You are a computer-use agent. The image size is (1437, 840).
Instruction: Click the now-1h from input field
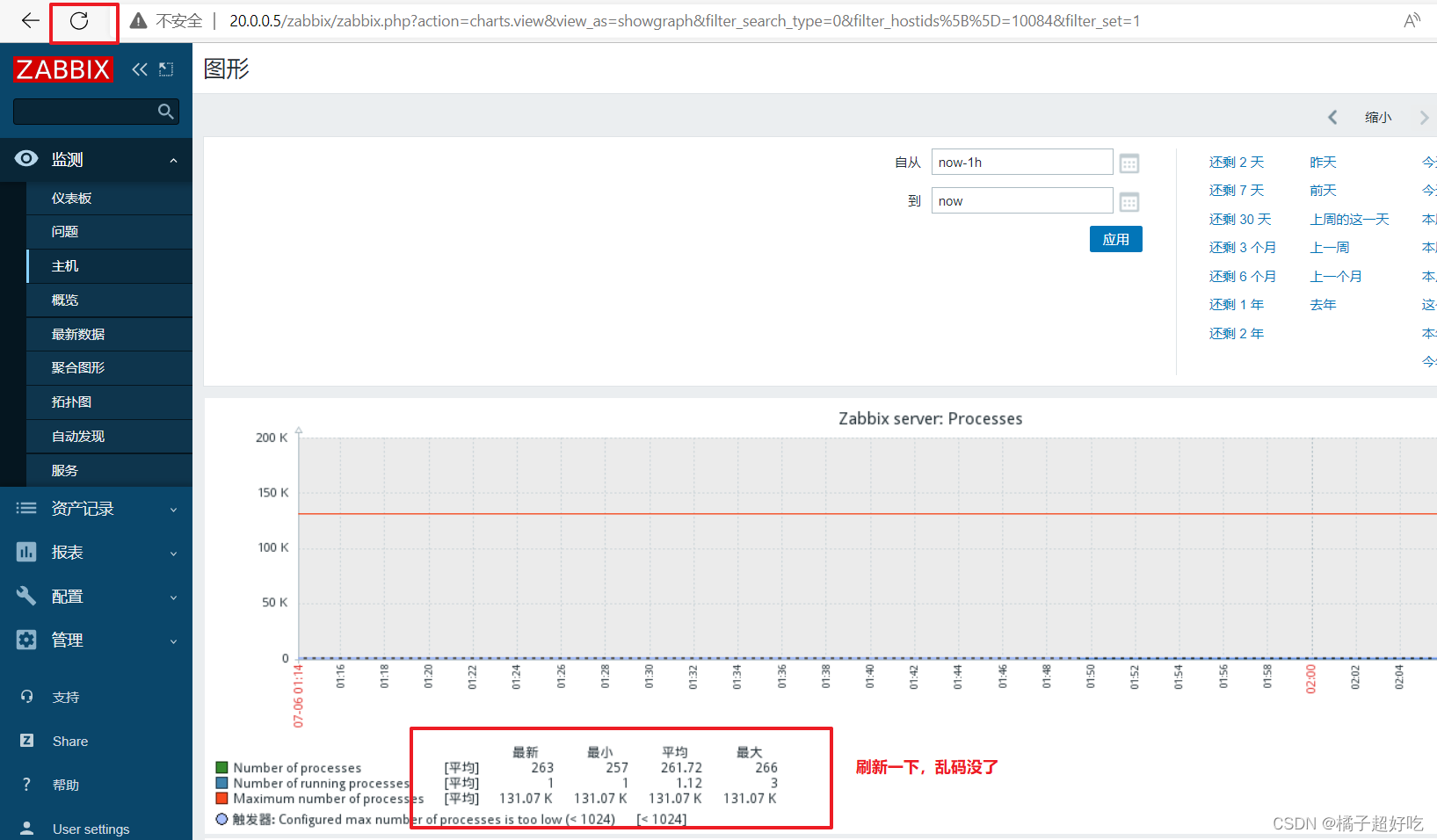1022,163
